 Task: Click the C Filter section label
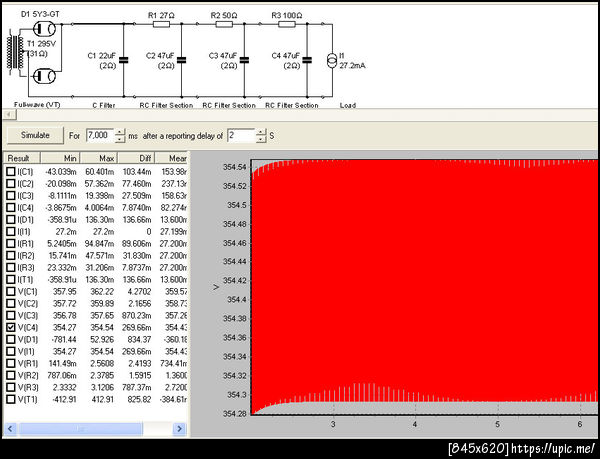[x=104, y=105]
